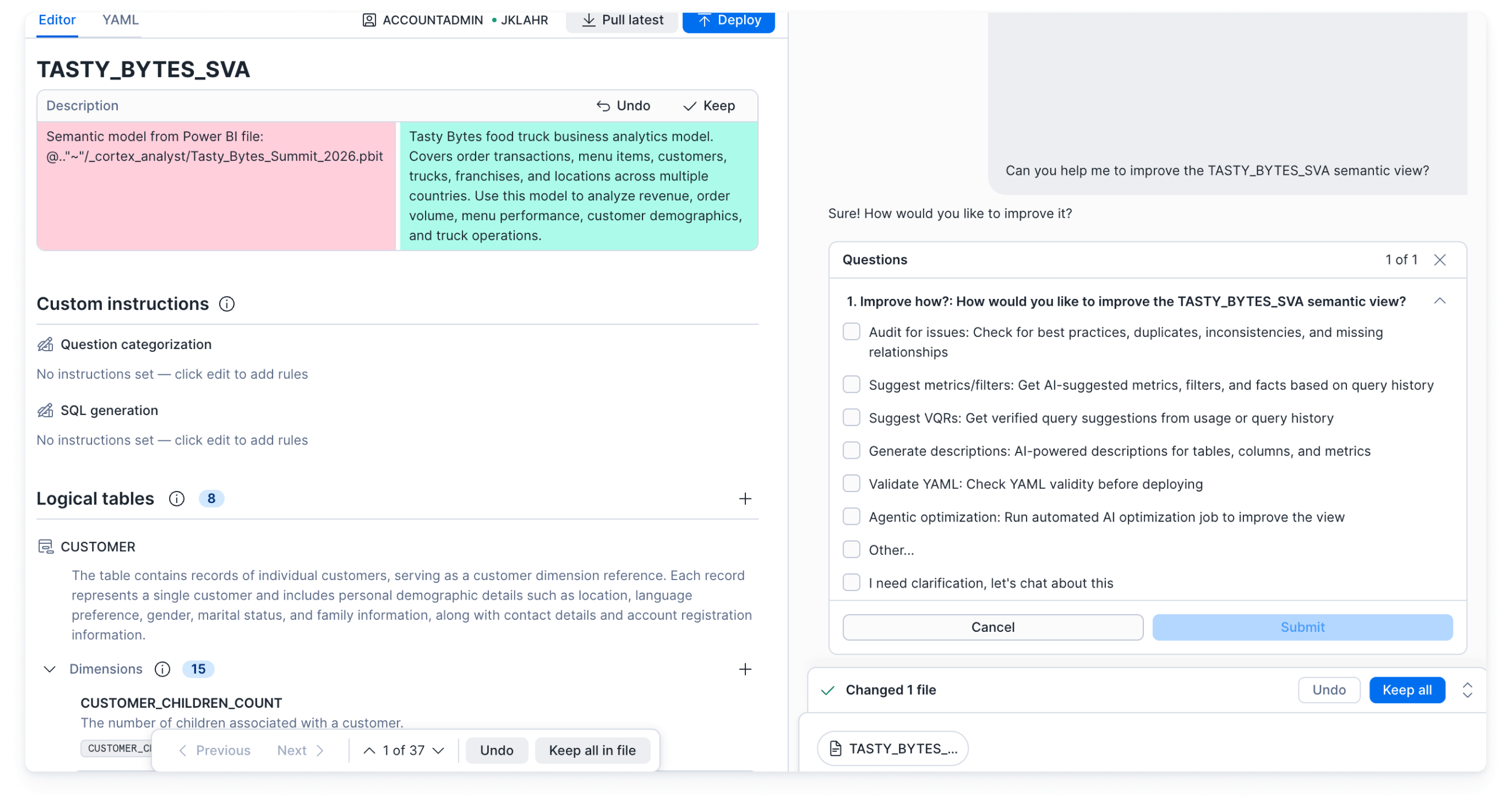1512x810 pixels.
Task: Click the TASTY_BYTES_SVA title
Action: (143, 69)
